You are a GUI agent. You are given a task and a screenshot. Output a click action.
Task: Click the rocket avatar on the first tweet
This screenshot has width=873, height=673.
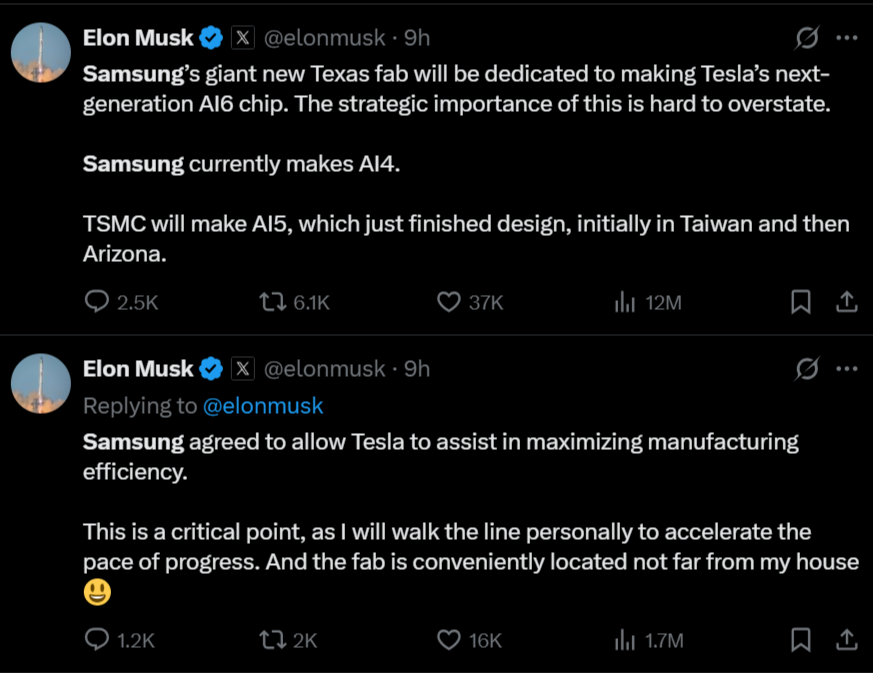(40, 51)
